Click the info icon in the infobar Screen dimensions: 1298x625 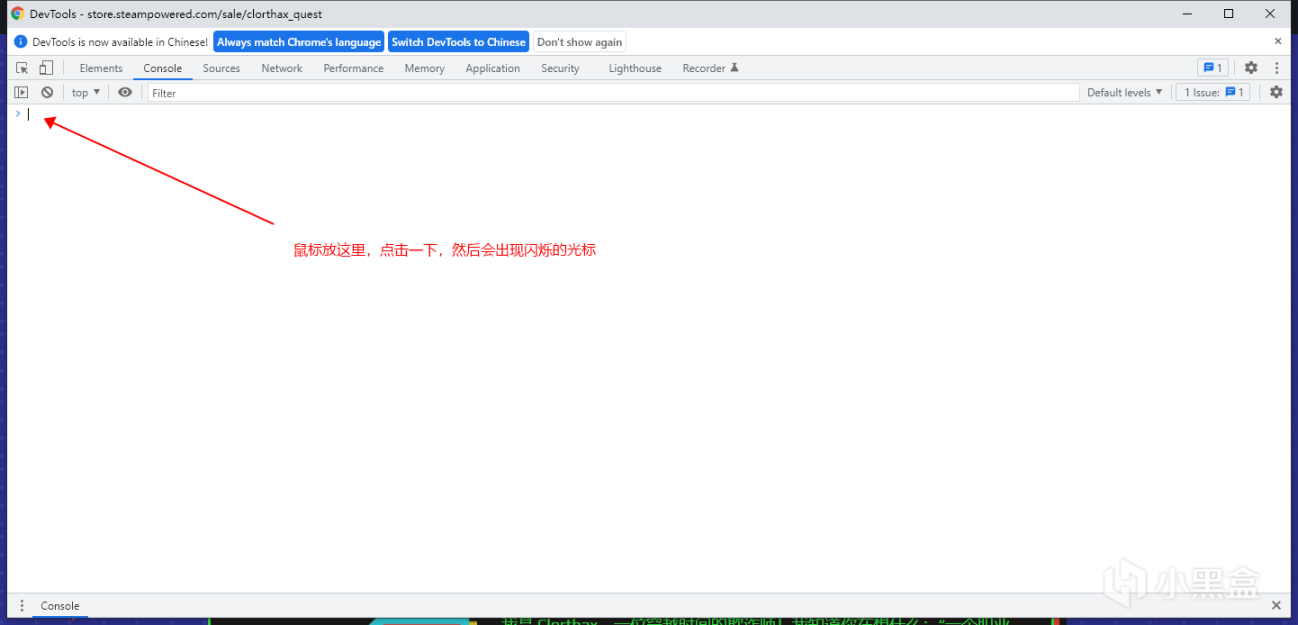20,42
